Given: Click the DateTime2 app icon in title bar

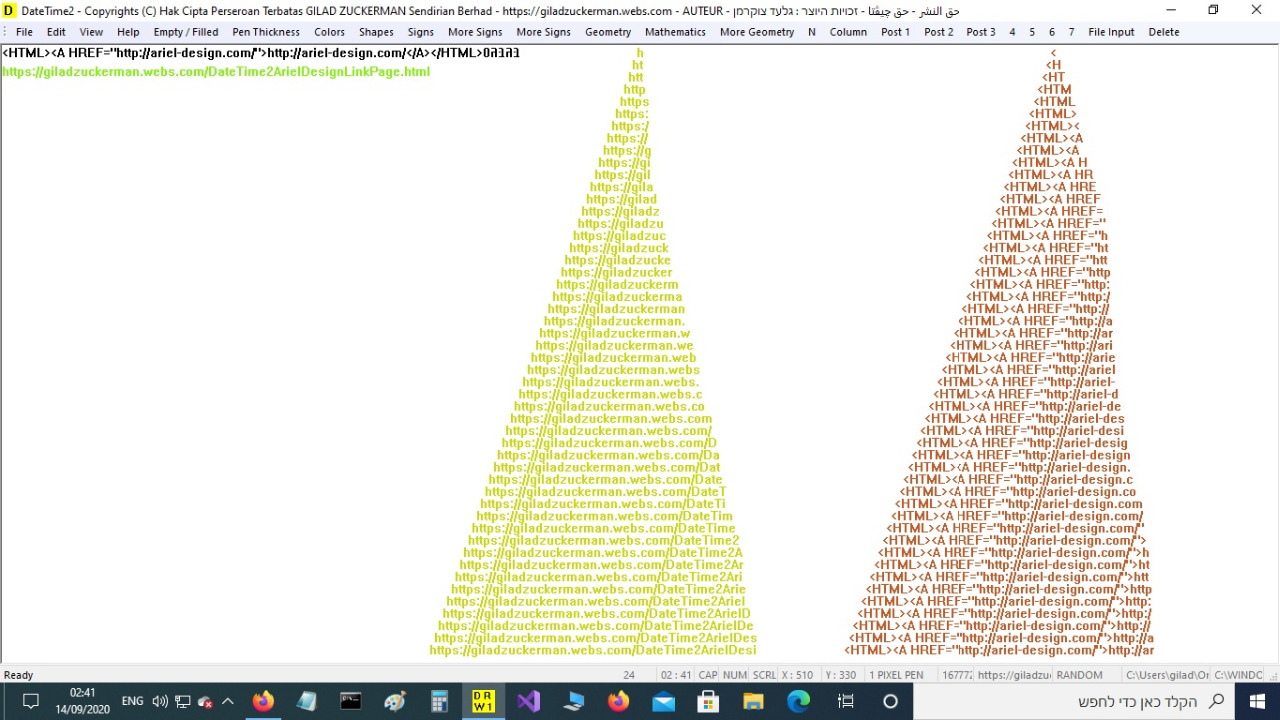Looking at the screenshot, I should 10,10.
